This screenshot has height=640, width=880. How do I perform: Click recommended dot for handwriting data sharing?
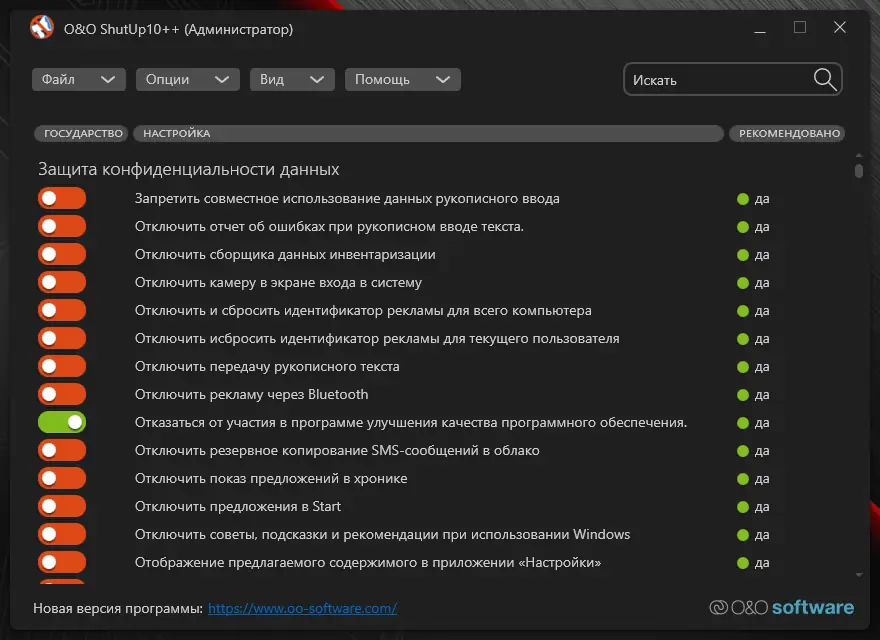click(x=743, y=199)
